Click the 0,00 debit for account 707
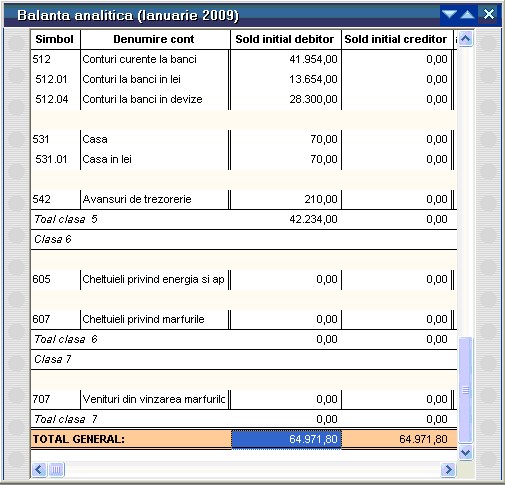 point(327,399)
